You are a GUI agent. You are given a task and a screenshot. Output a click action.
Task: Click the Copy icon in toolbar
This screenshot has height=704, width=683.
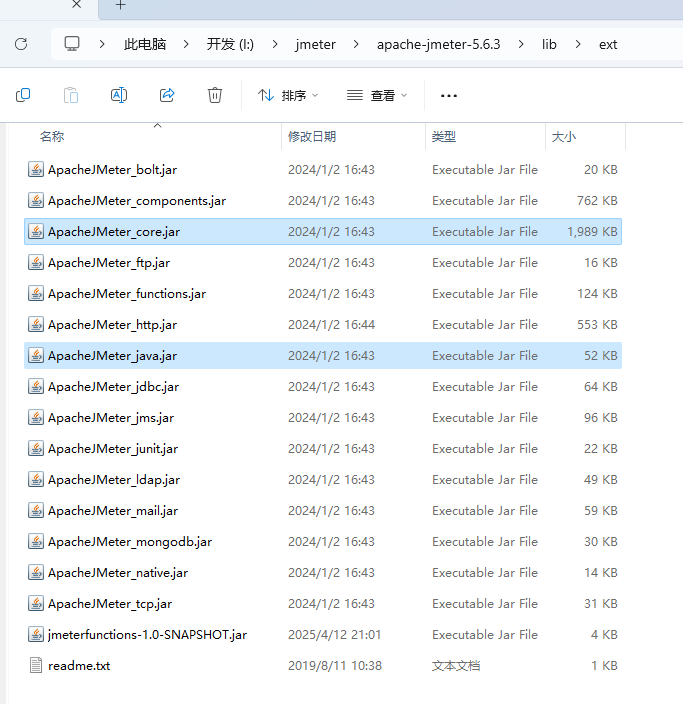[23, 95]
